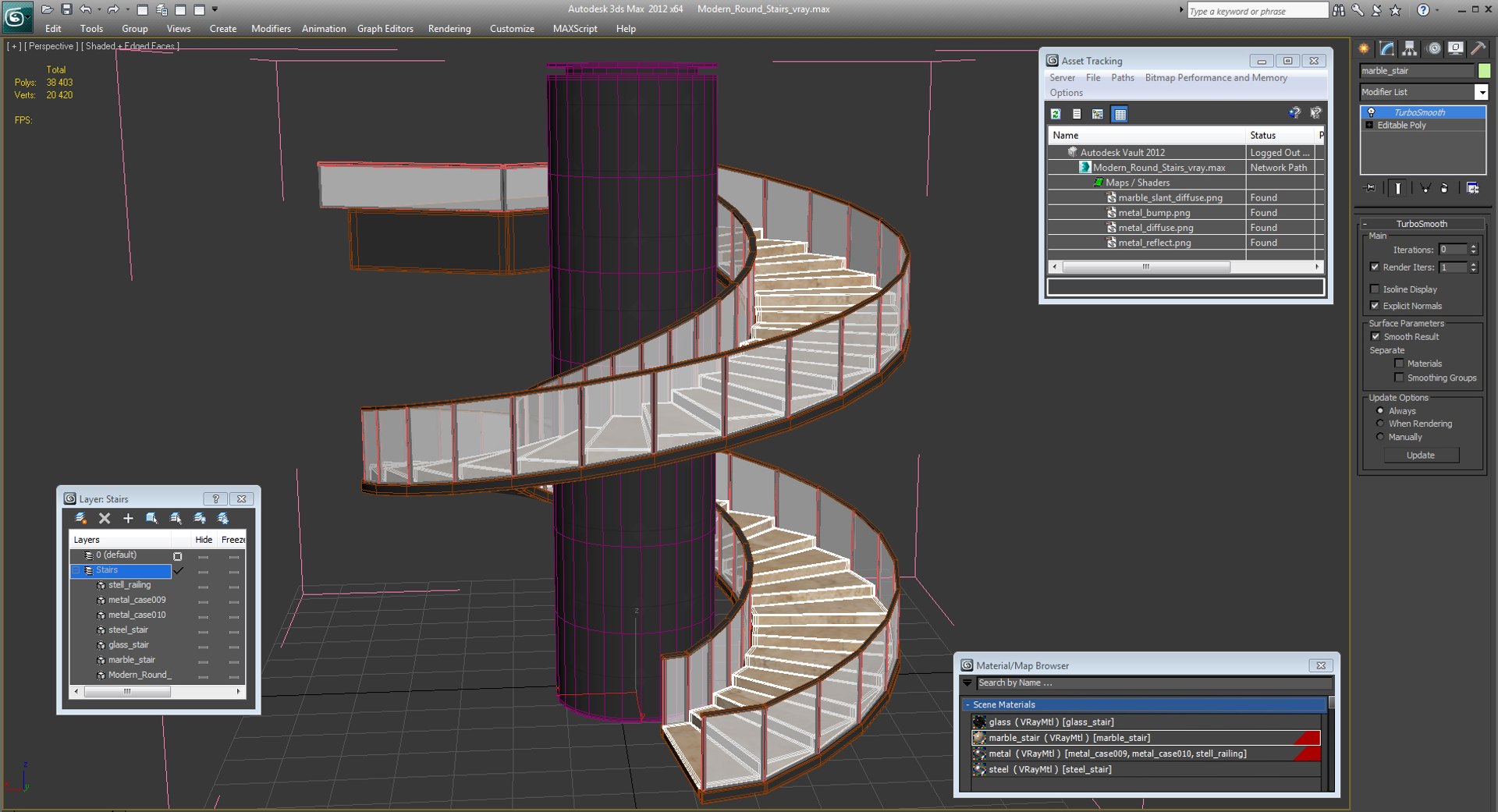Screen dimensions: 1498x812
Task: Open Configure Modifier Sets icon
Action: [1472, 188]
